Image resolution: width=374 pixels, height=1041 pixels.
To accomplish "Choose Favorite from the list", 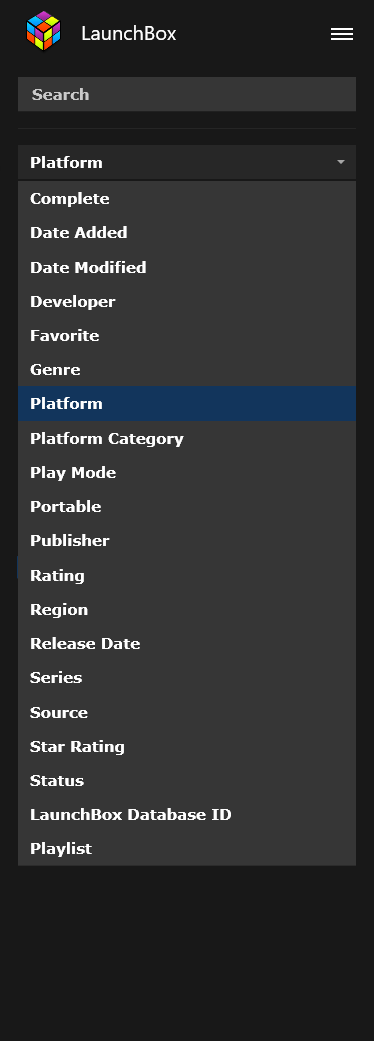I will pyautogui.click(x=187, y=336).
